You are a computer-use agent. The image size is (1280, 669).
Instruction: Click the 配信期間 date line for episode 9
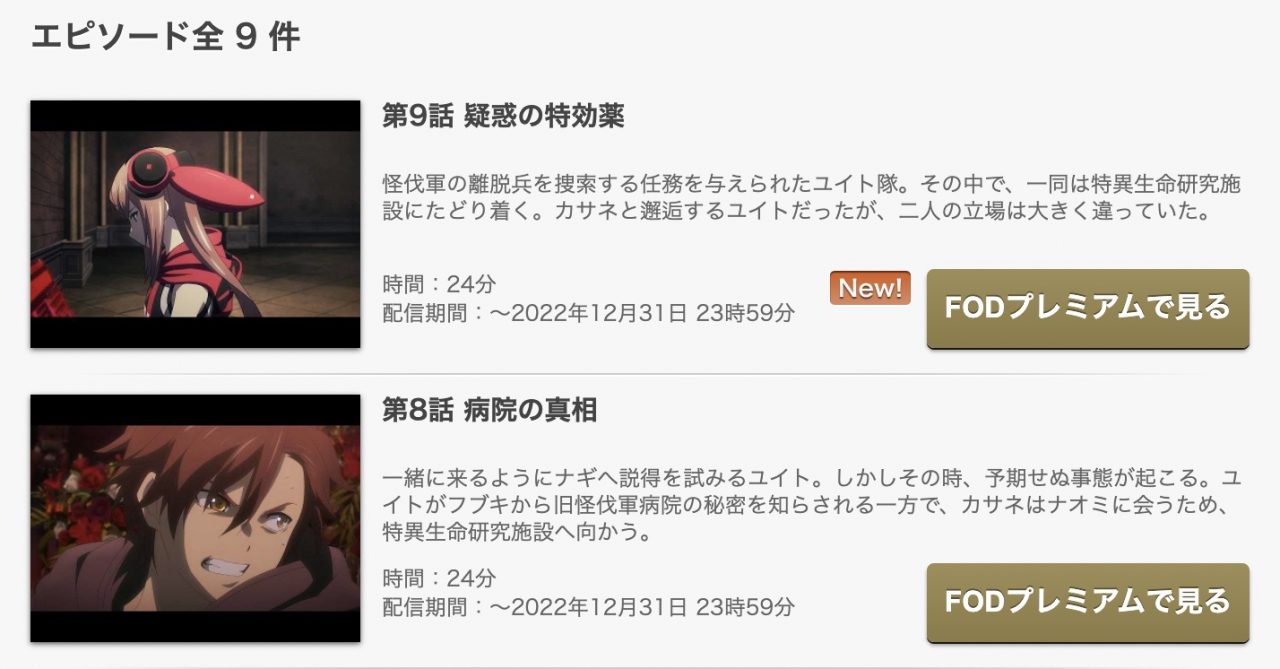[x=589, y=313]
